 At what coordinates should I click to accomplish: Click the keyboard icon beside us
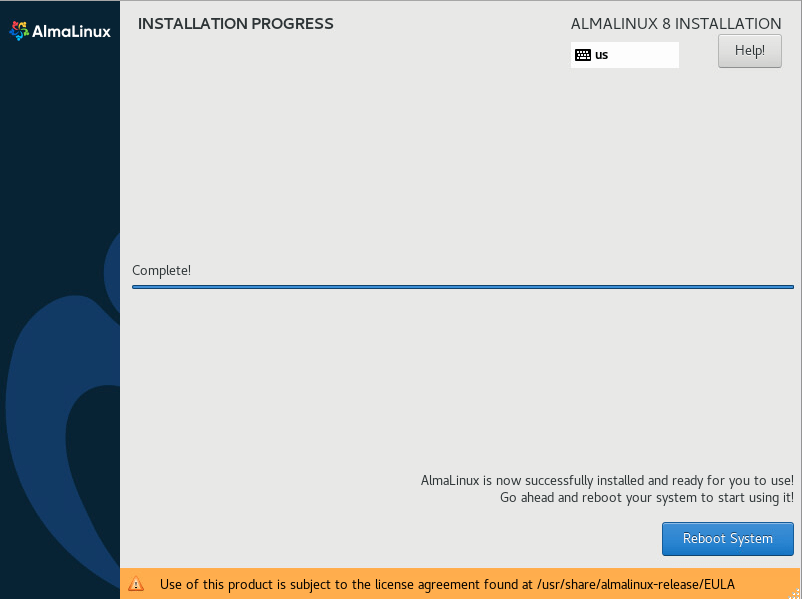583,55
